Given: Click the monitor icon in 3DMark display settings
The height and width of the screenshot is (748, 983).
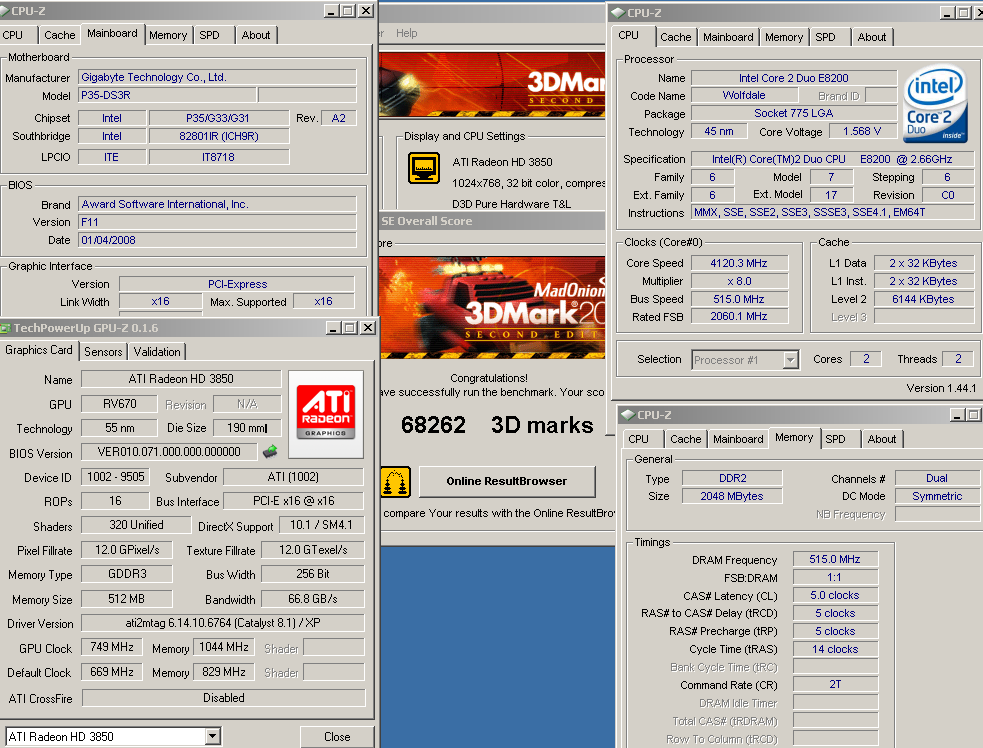Looking at the screenshot, I should click(x=423, y=167).
